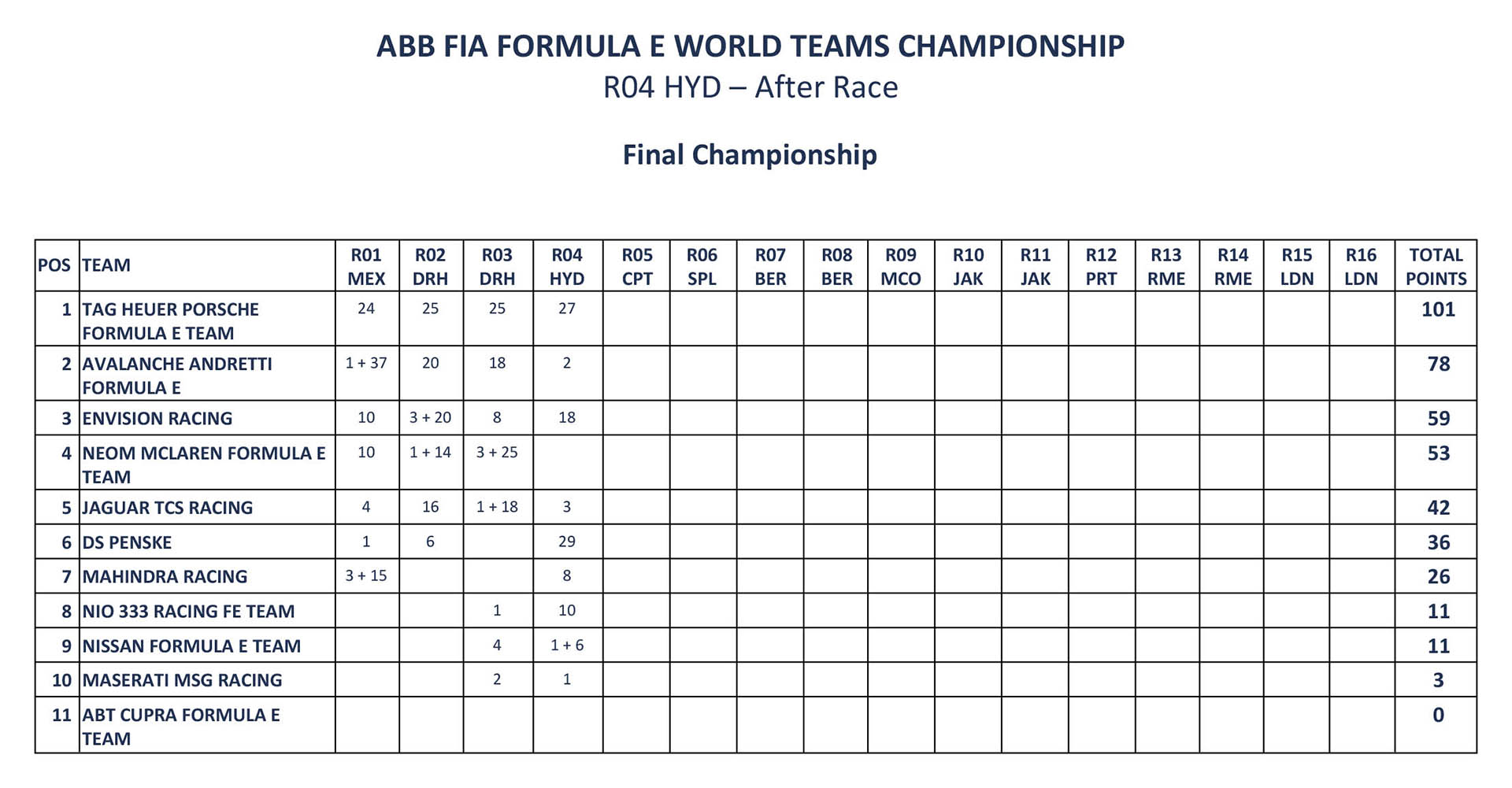Click Mahindra Racing's 3 + 15 score
Image resolution: width=1512 pixels, height=788 pixels.
pyautogui.click(x=366, y=575)
